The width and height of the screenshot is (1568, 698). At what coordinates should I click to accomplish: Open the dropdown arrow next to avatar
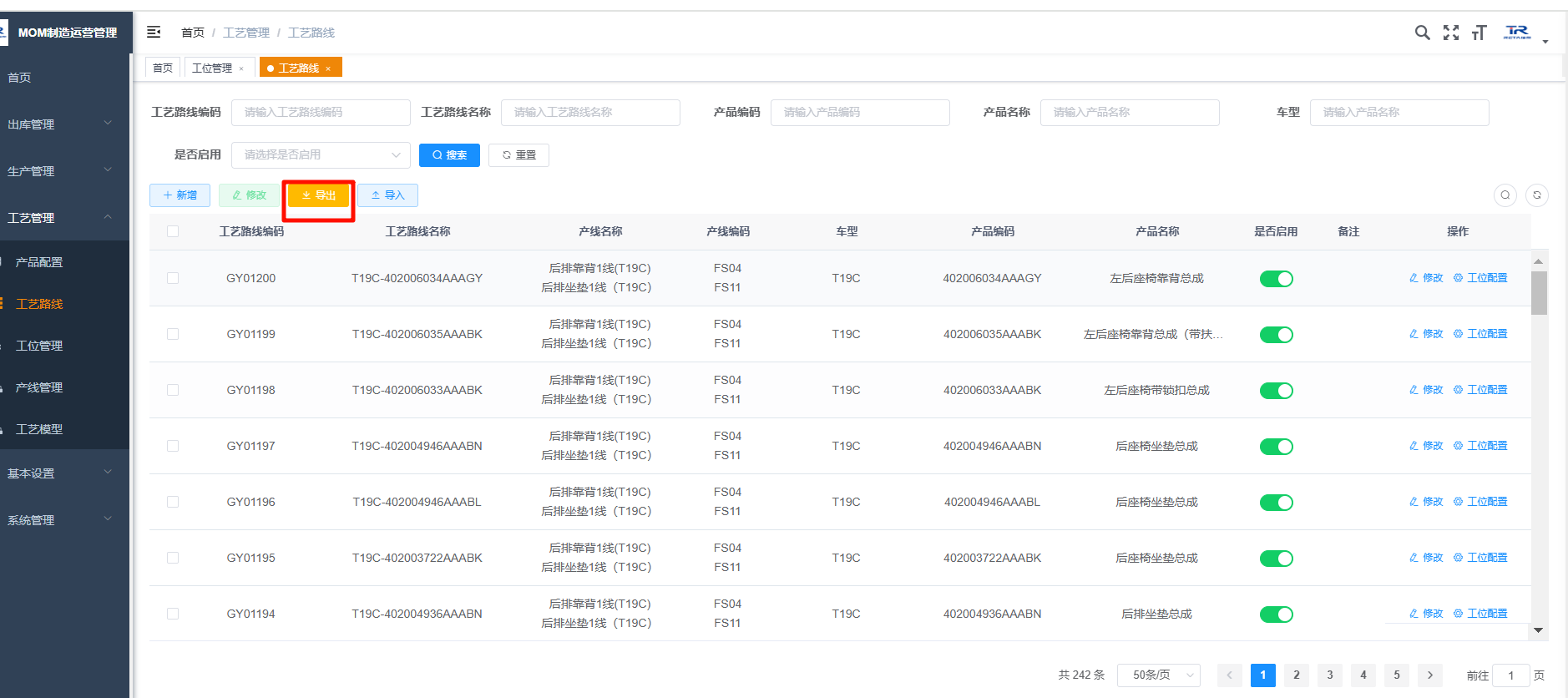click(x=1545, y=42)
